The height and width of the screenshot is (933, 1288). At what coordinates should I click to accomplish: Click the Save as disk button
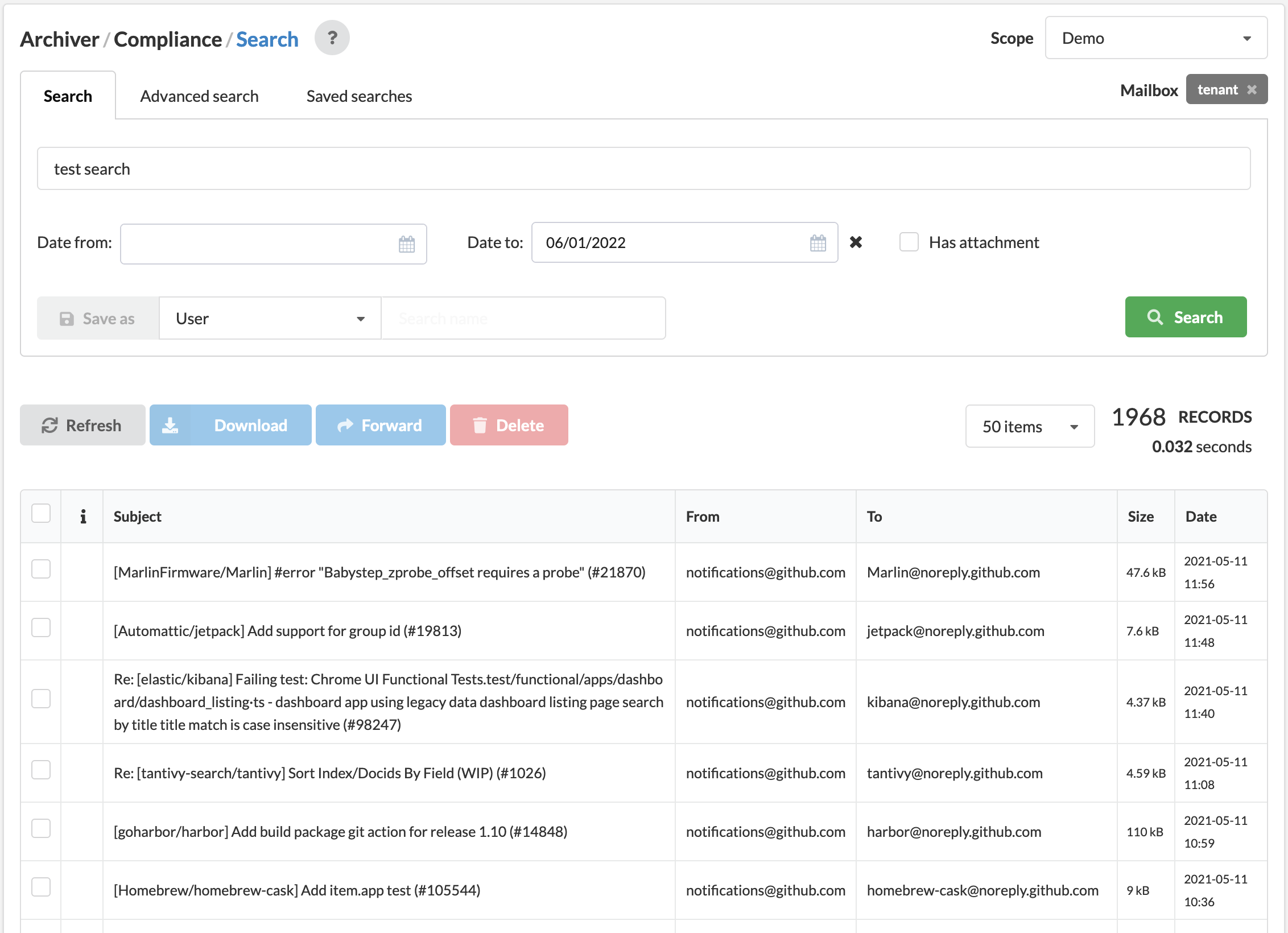pyautogui.click(x=98, y=319)
